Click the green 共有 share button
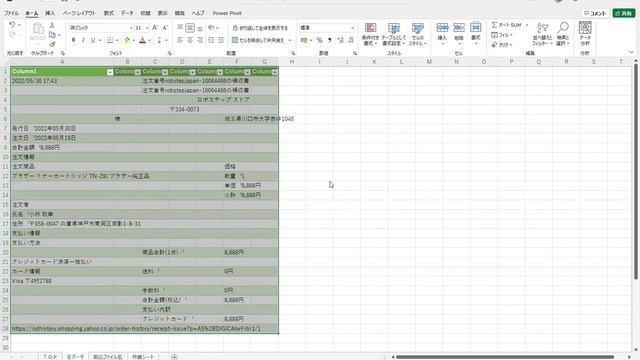This screenshot has width=640, height=360. 624,13
